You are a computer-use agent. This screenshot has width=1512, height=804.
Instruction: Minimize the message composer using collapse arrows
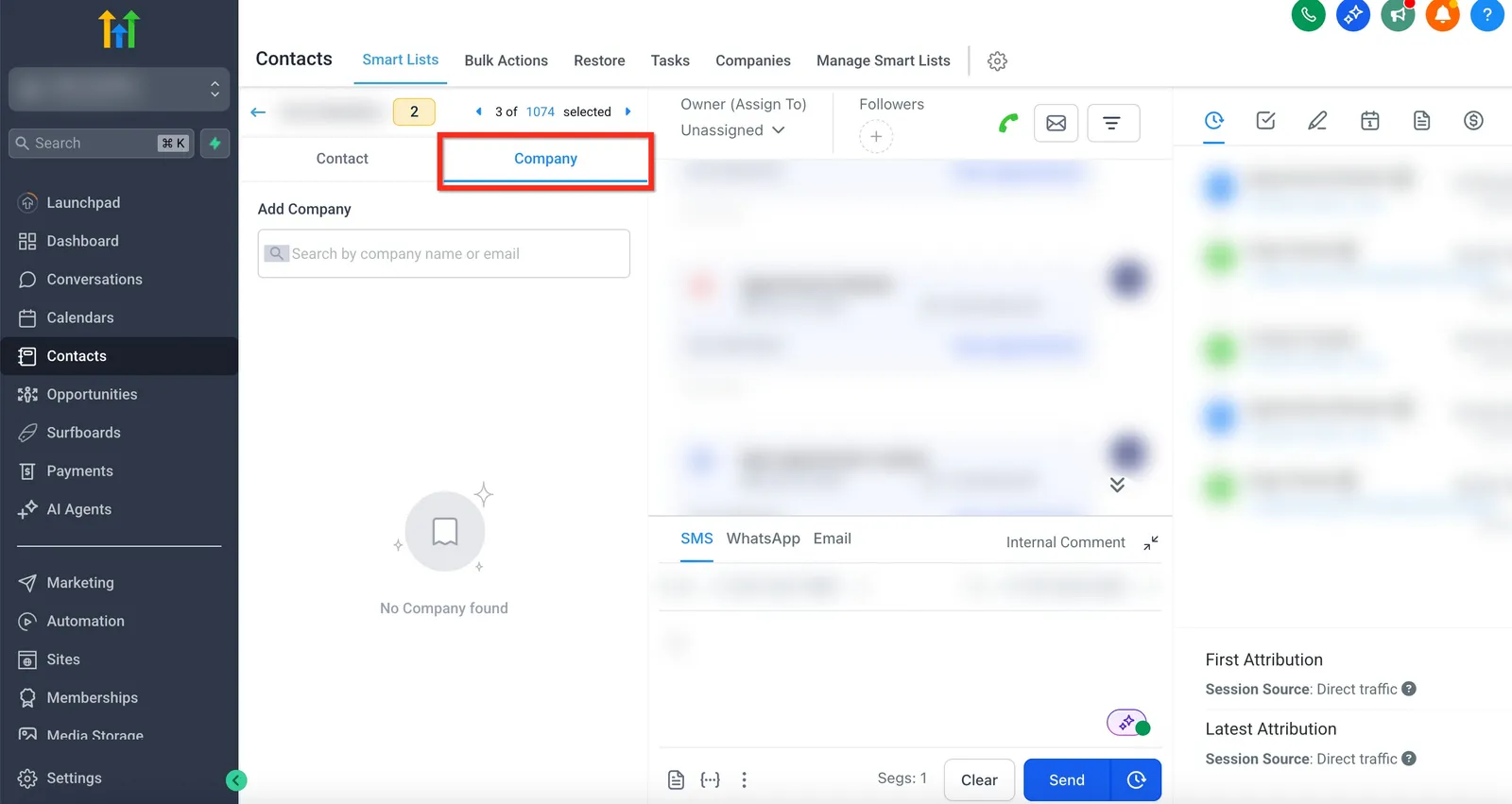point(1151,542)
